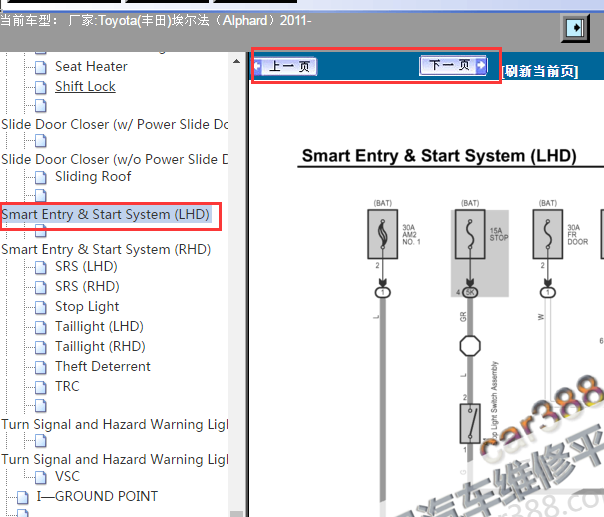The image size is (604, 517).
Task: Click the page icon next to SRS (RHD)
Action: [x=41, y=287]
